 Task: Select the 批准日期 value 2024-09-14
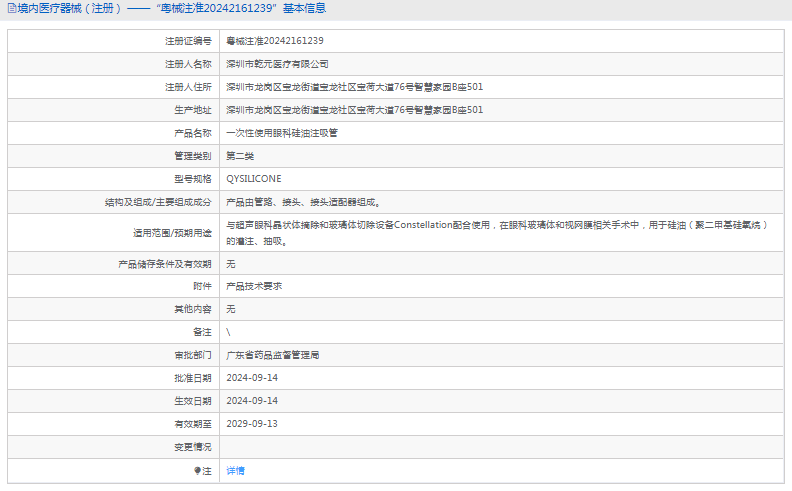[x=252, y=378]
